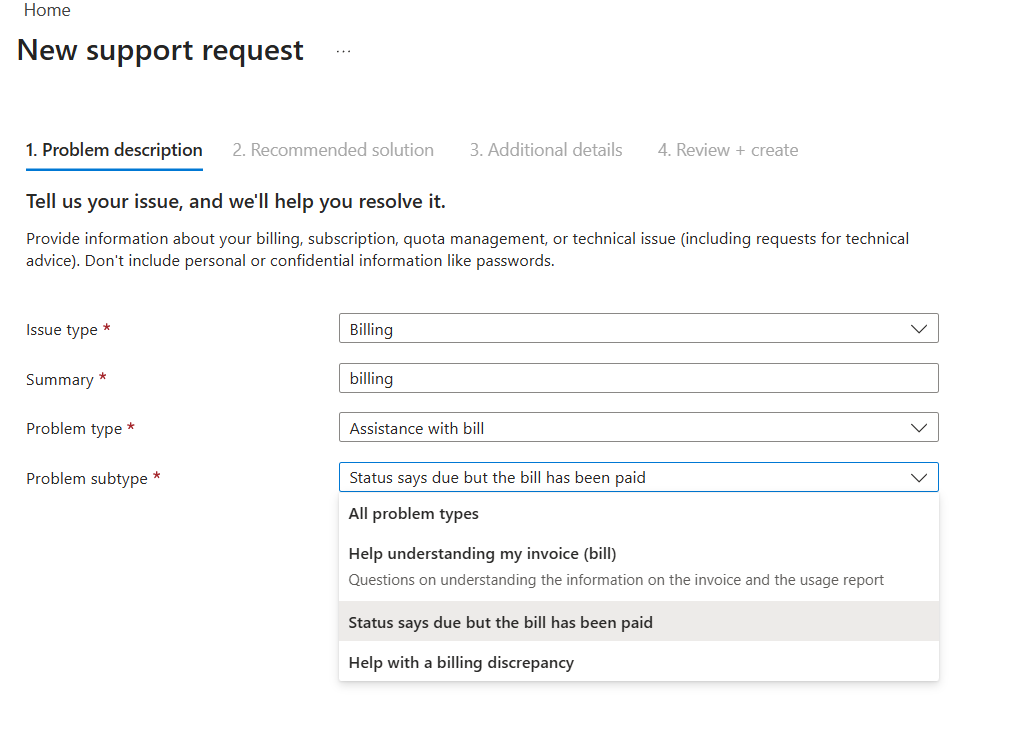Click the Home breadcrumb link
The image size is (1023, 749).
coord(47,10)
